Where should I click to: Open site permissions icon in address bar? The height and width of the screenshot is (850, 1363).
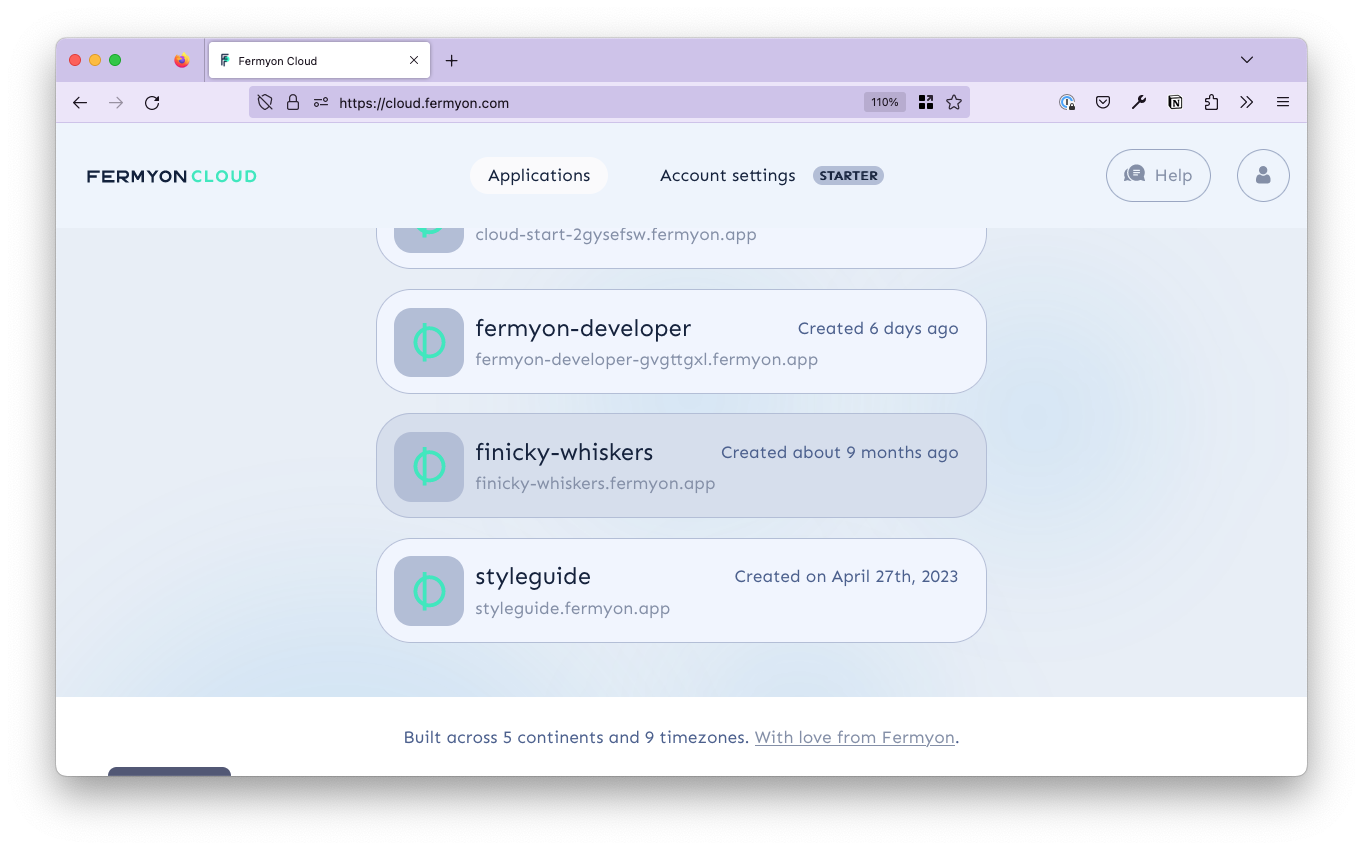321,102
